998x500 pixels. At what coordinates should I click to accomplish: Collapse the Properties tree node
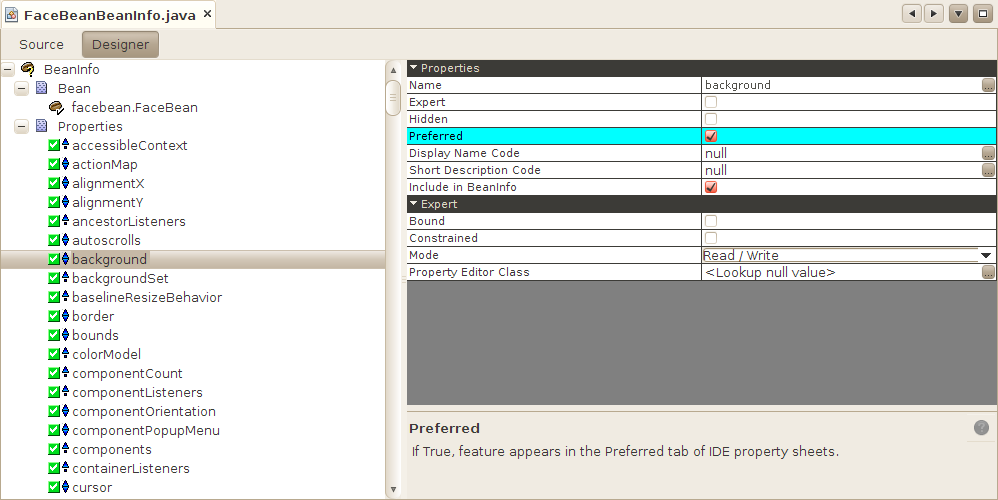pyautogui.click(x=21, y=127)
